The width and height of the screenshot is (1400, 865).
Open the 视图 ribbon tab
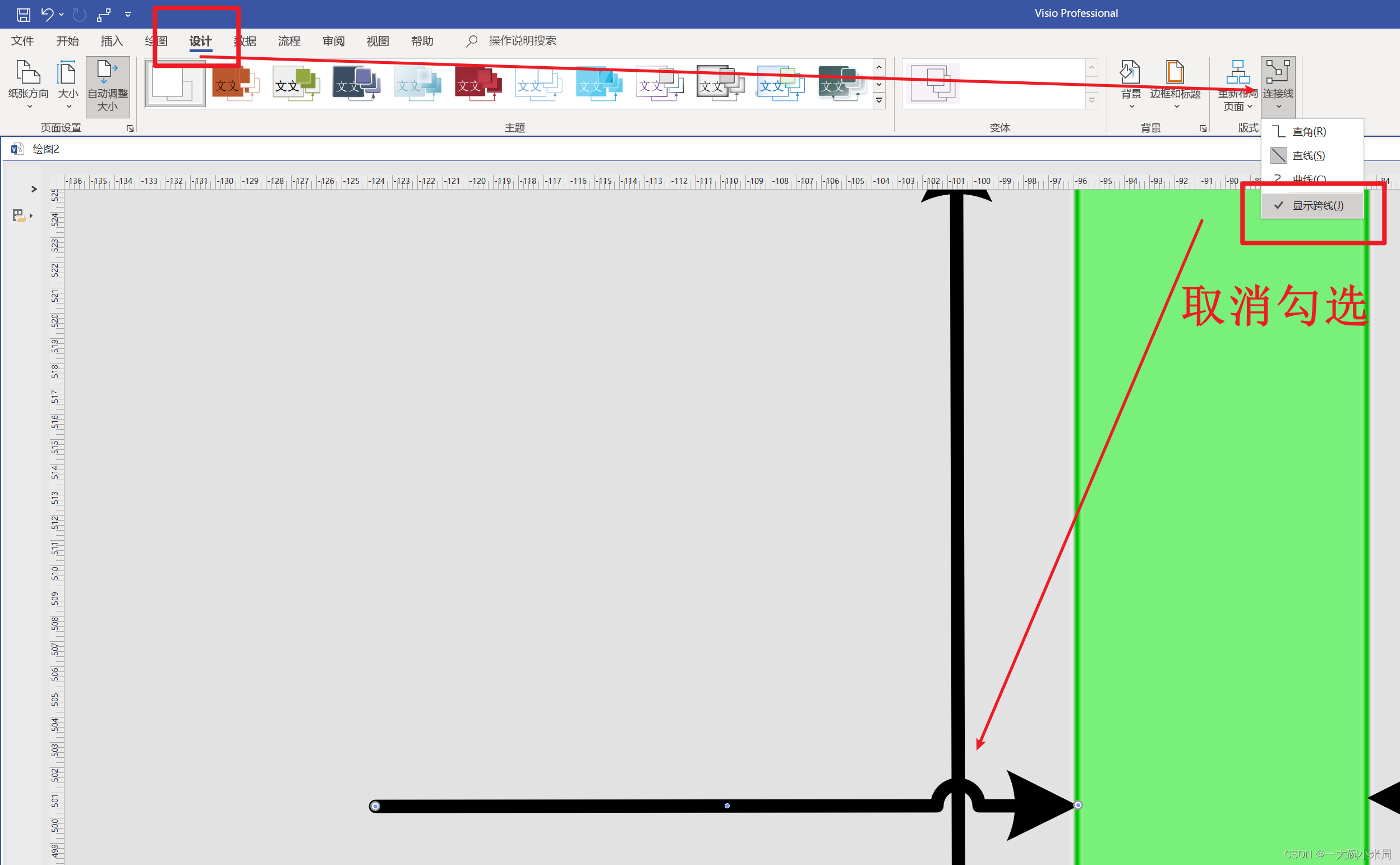pyautogui.click(x=377, y=40)
